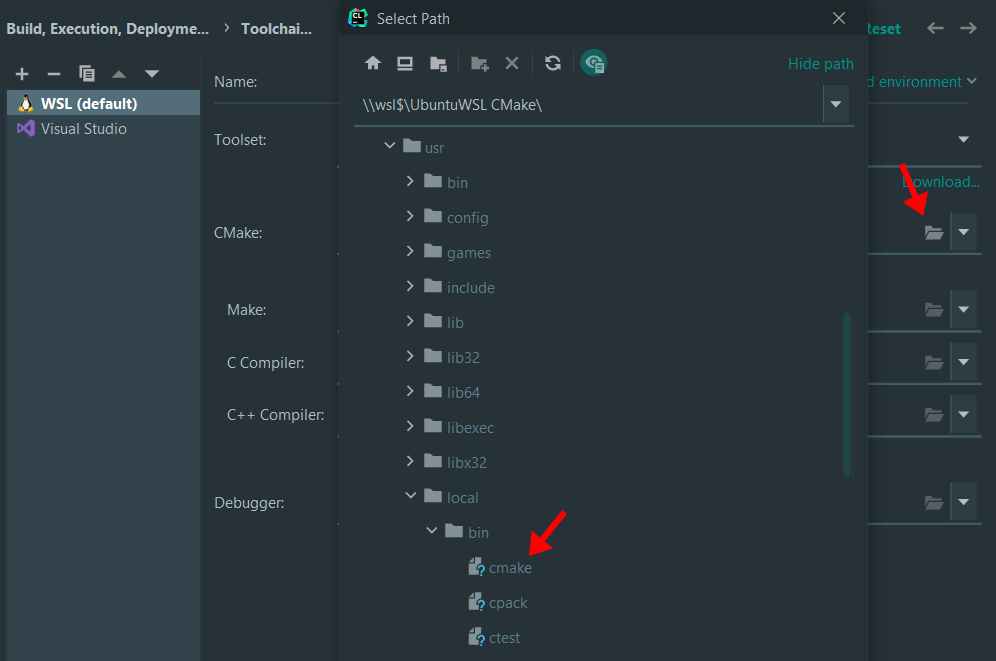
Task: Delete selected item with X toolbar icon
Action: click(512, 63)
